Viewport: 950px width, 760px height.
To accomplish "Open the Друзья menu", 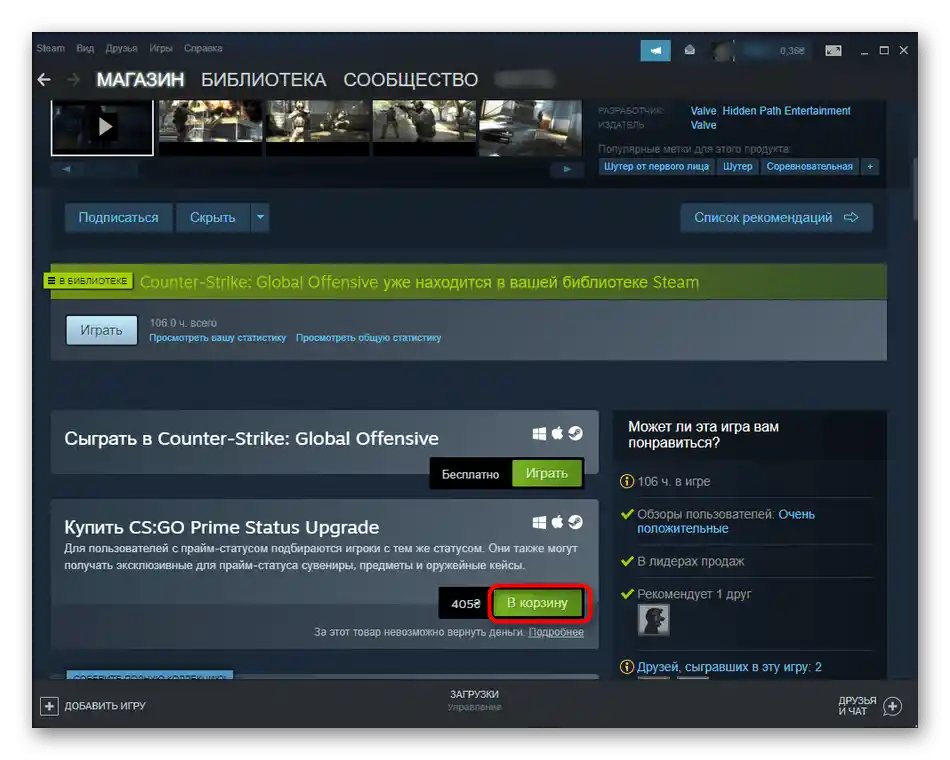I will pos(121,48).
